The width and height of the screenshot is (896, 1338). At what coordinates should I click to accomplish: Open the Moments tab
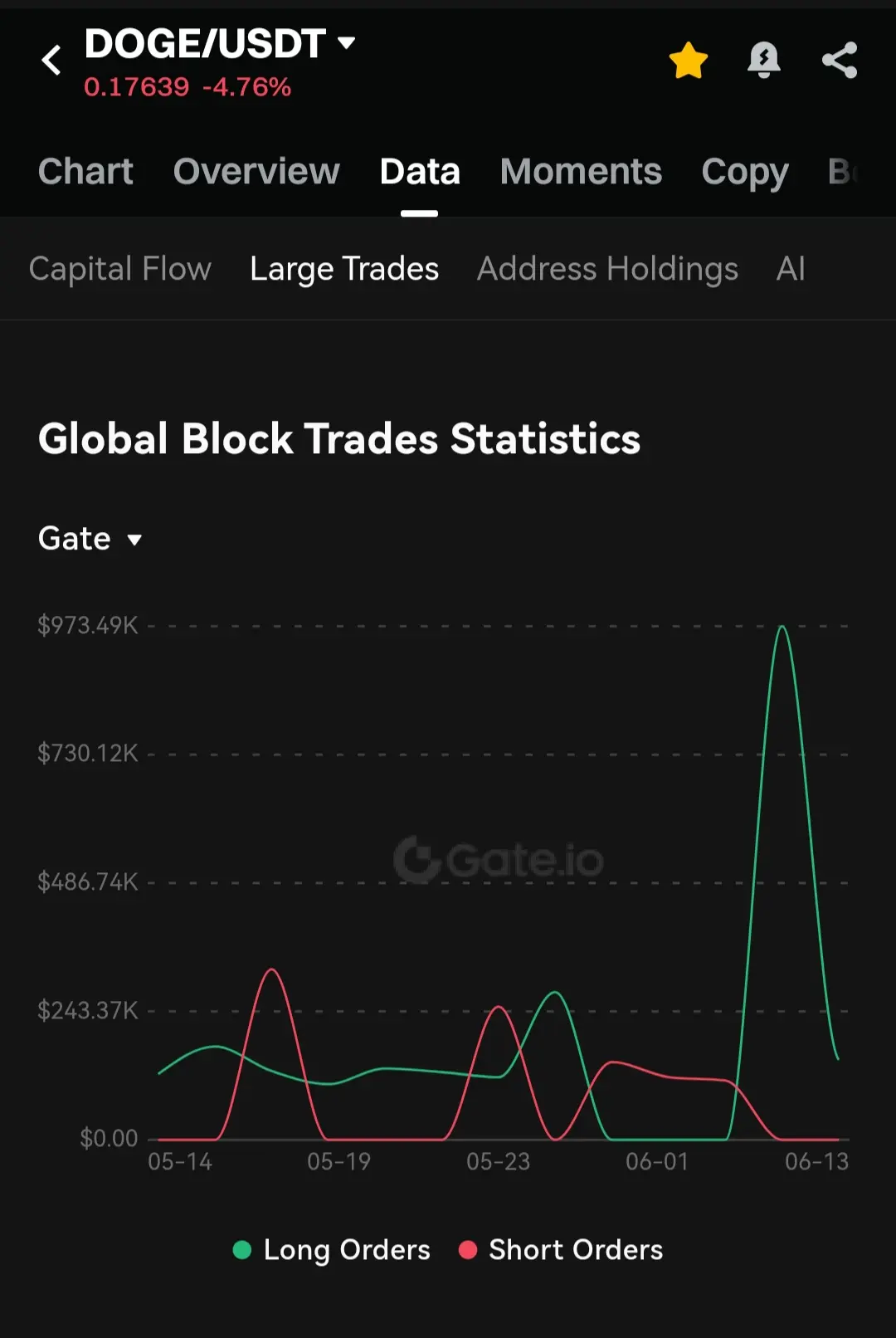(581, 172)
